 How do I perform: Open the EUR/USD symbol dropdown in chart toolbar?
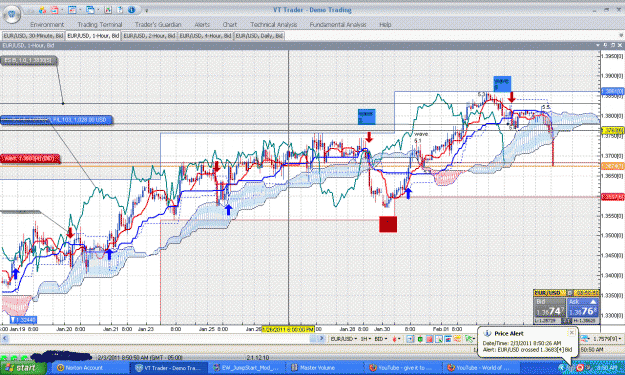coord(343,339)
